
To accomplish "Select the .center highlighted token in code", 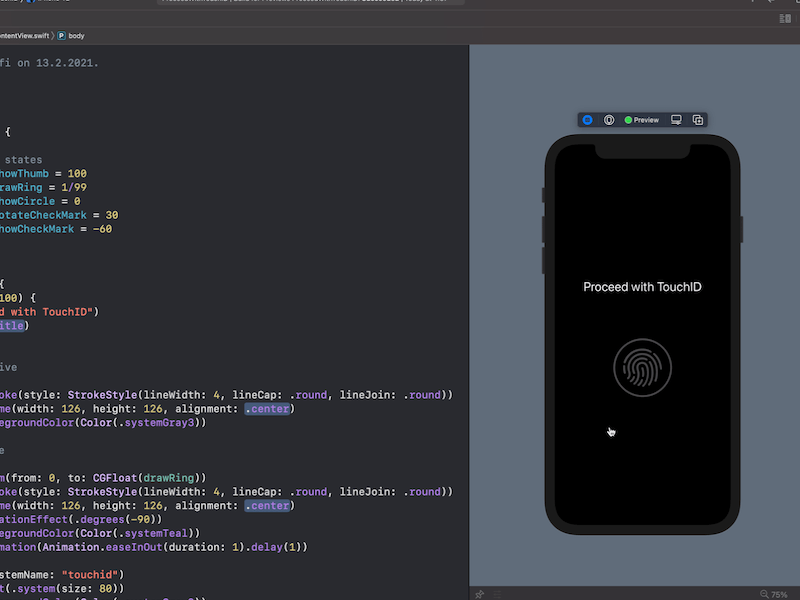I will coord(267,408).
